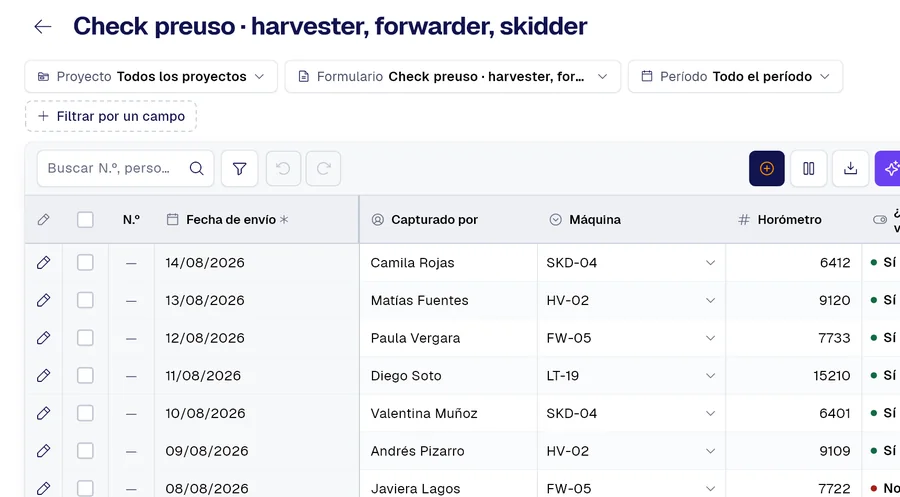Edit the 10/08/2026 row with pencil
The height and width of the screenshot is (497, 900).
pyautogui.click(x=43, y=413)
